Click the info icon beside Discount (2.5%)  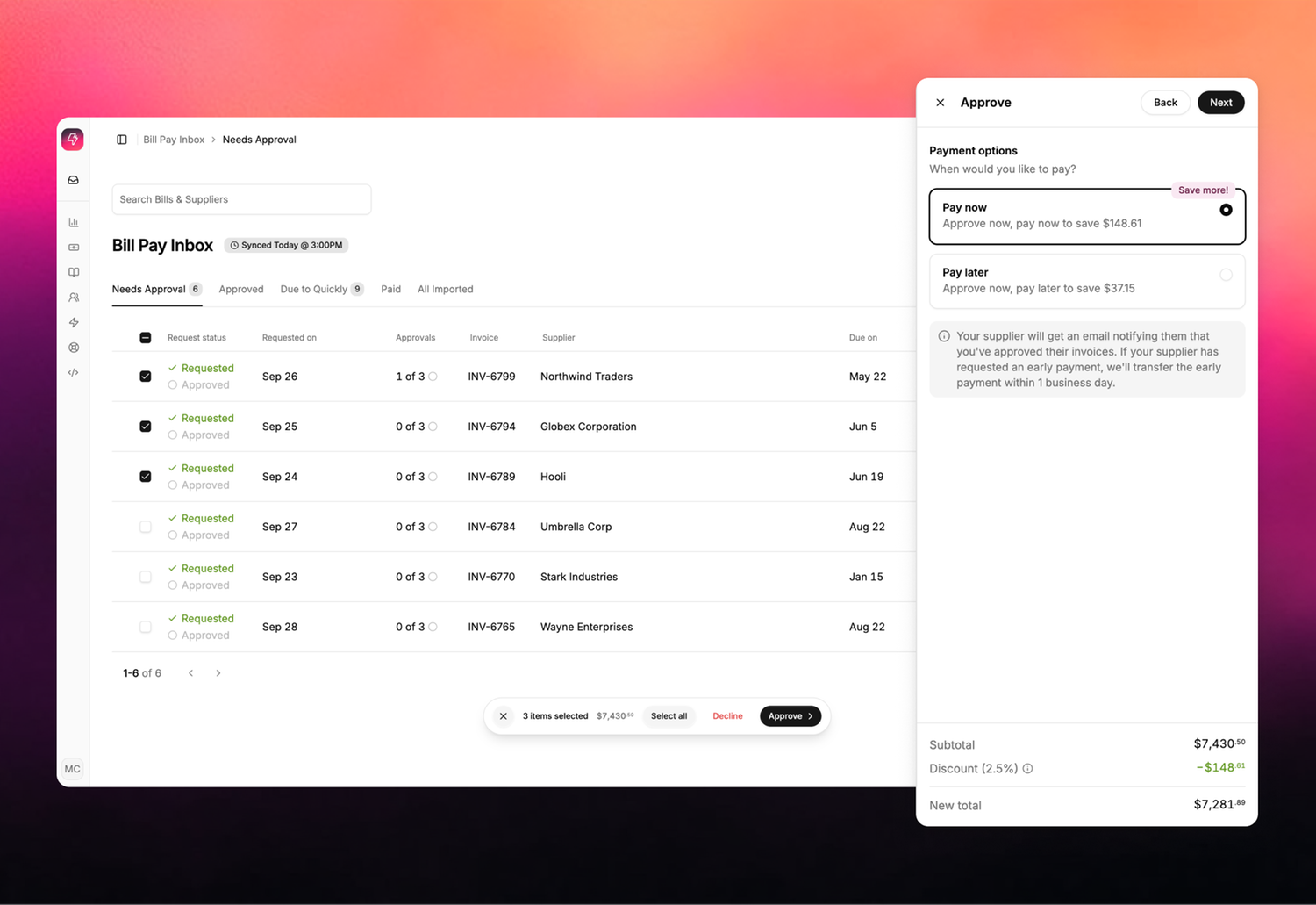1028,769
